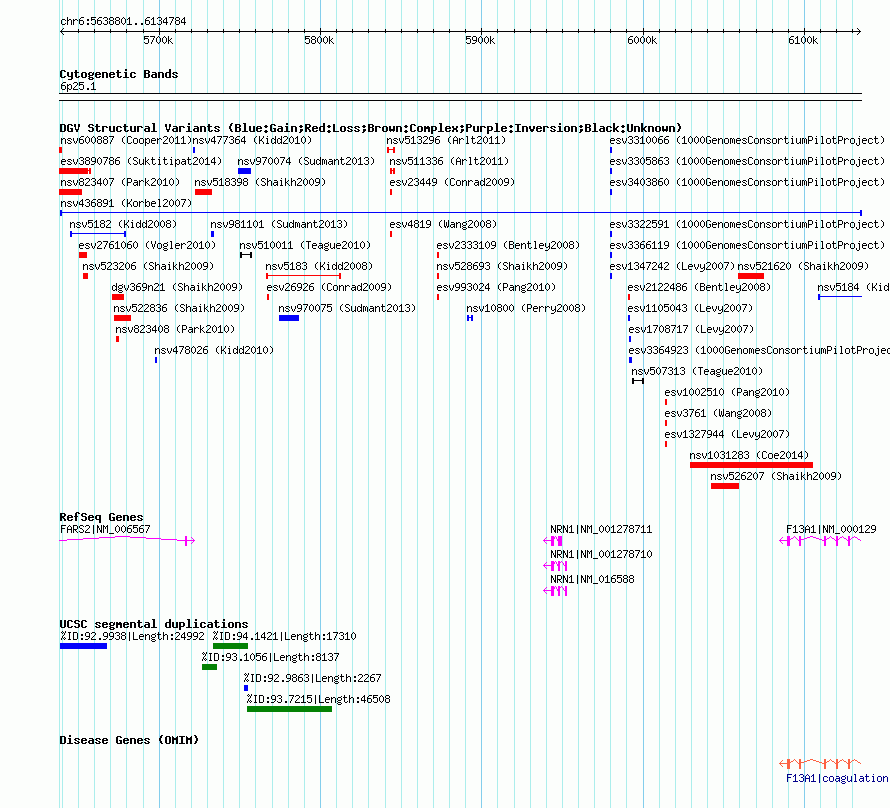Select the nsv522836 (Shaikh2009) red bar
This screenshot has width=890, height=808.
[122, 318]
